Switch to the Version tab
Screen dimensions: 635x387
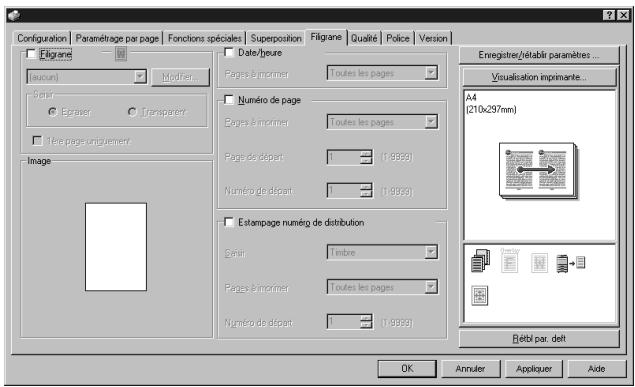tap(433, 38)
